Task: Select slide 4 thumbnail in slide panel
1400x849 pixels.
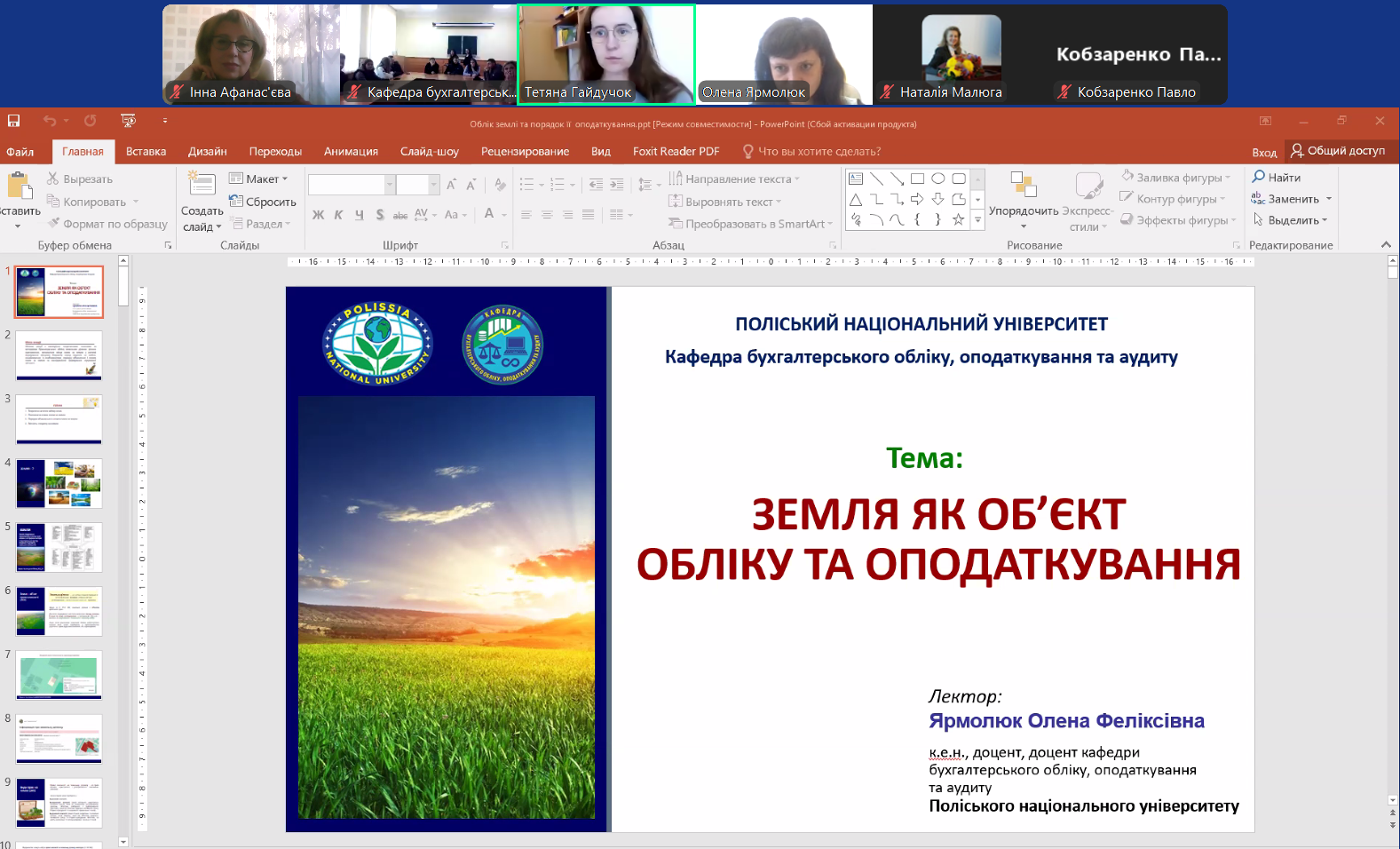Action: (59, 483)
